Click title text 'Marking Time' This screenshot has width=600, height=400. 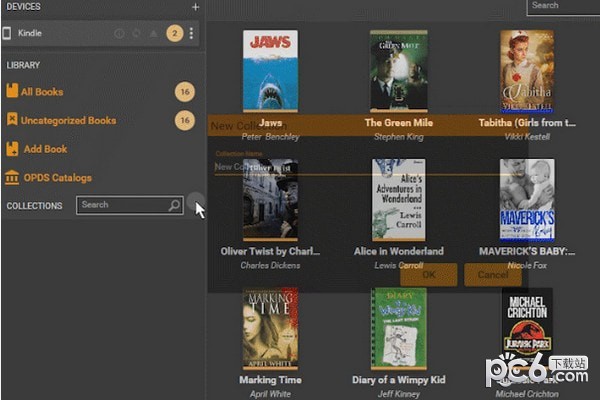pos(271,380)
